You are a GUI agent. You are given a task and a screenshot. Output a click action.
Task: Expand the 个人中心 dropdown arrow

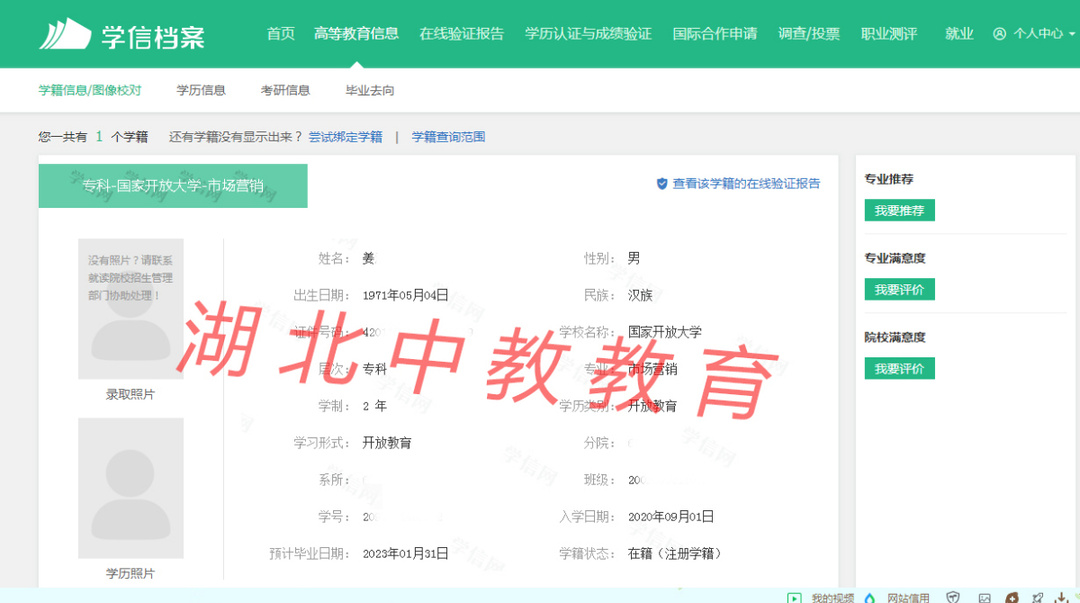[x=1072, y=34]
